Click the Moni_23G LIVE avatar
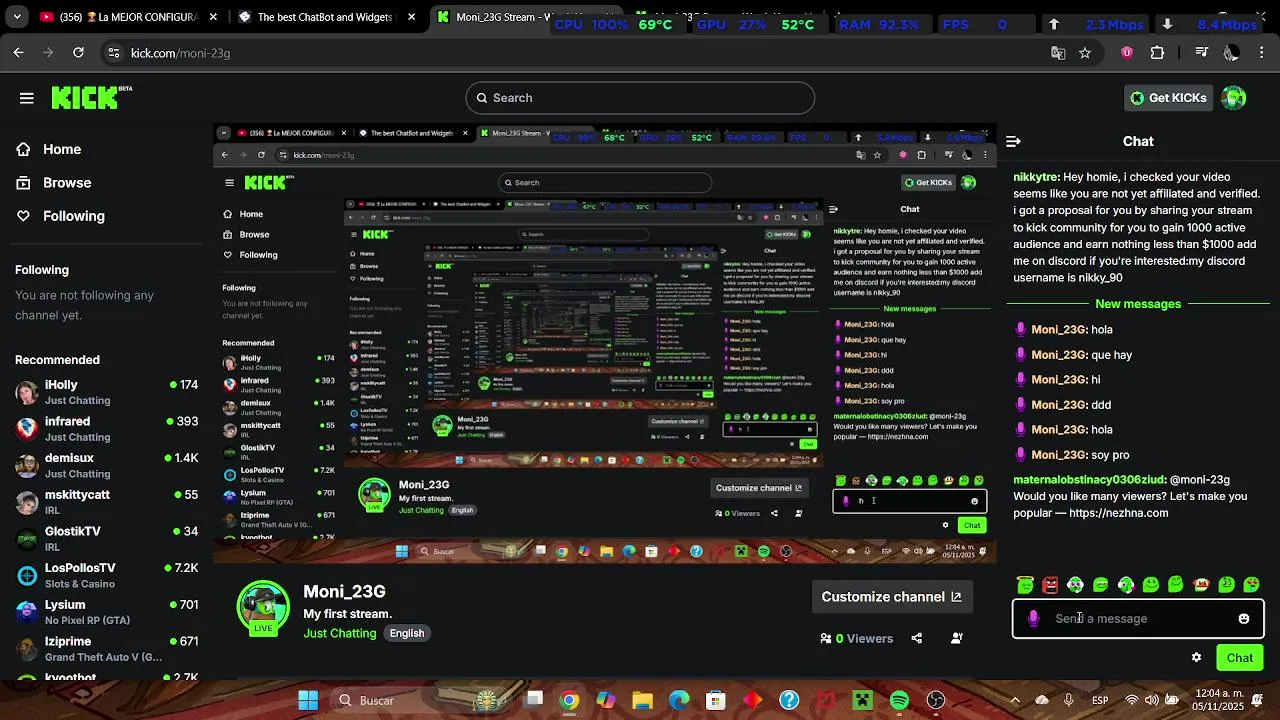This screenshot has width=1280, height=720. coord(263,608)
